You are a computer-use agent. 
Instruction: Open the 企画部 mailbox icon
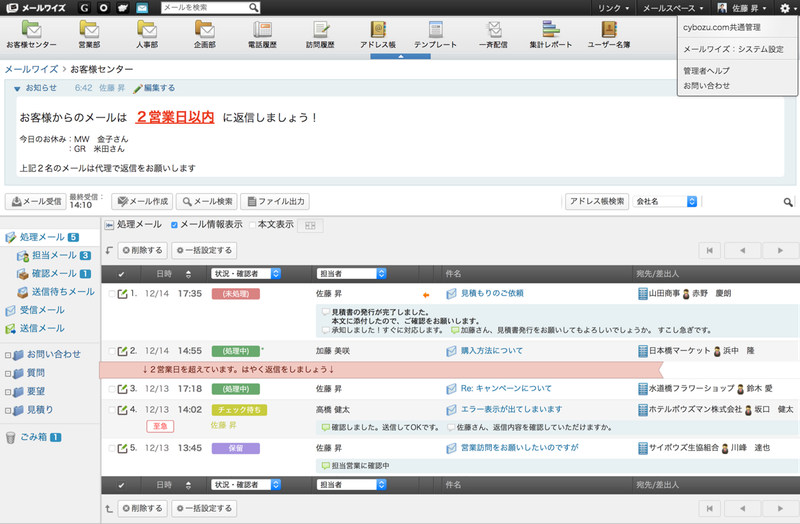click(x=205, y=34)
